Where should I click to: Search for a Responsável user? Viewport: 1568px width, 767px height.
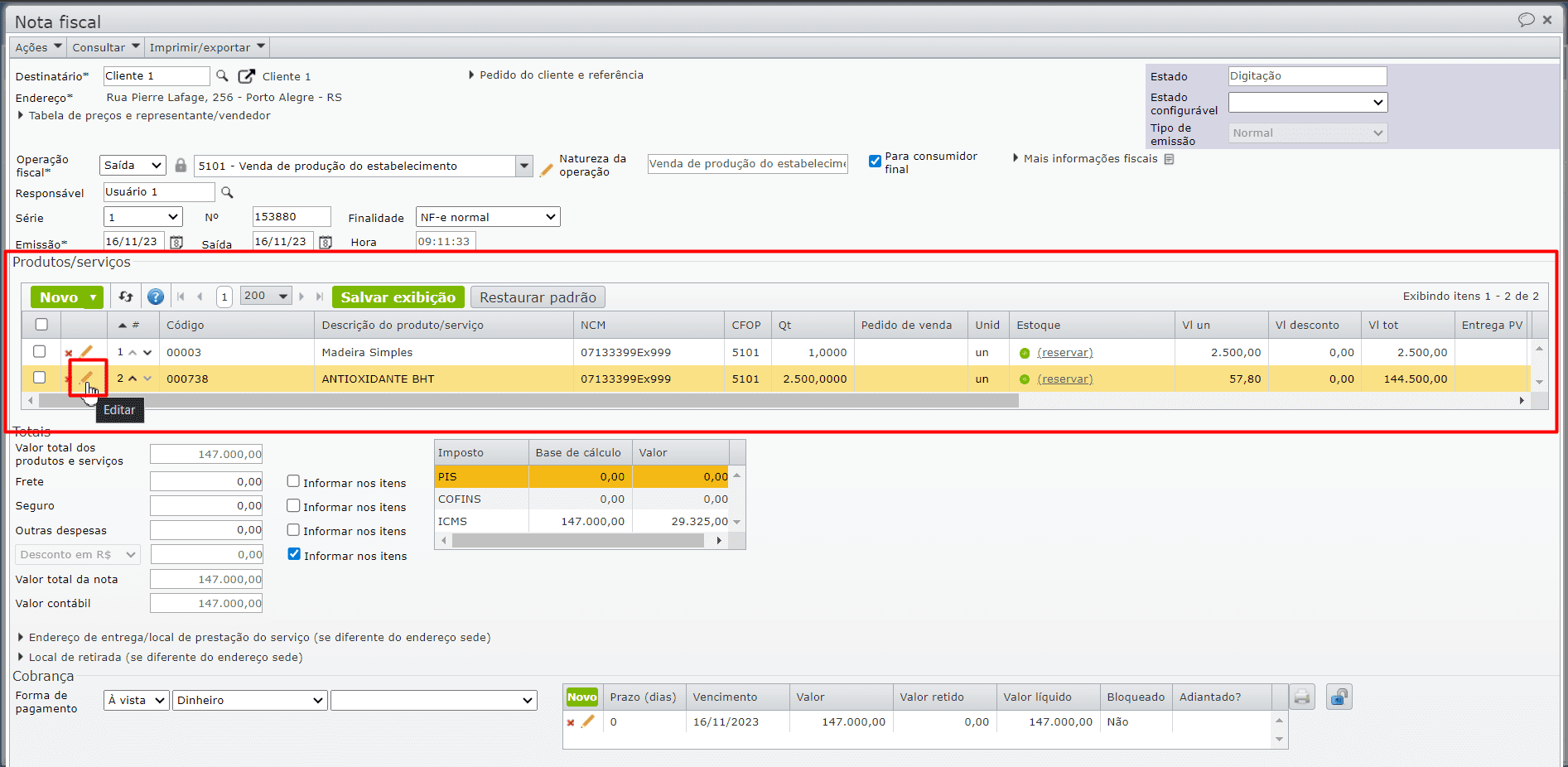[227, 192]
